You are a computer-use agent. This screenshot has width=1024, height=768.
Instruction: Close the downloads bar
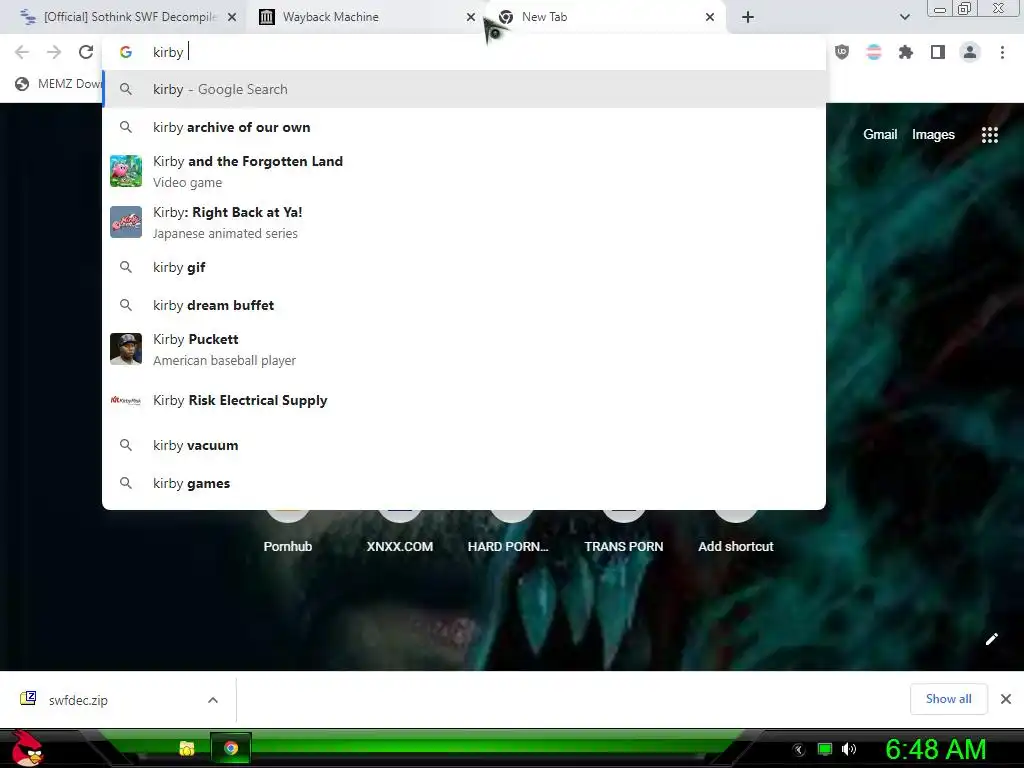coord(1006,699)
